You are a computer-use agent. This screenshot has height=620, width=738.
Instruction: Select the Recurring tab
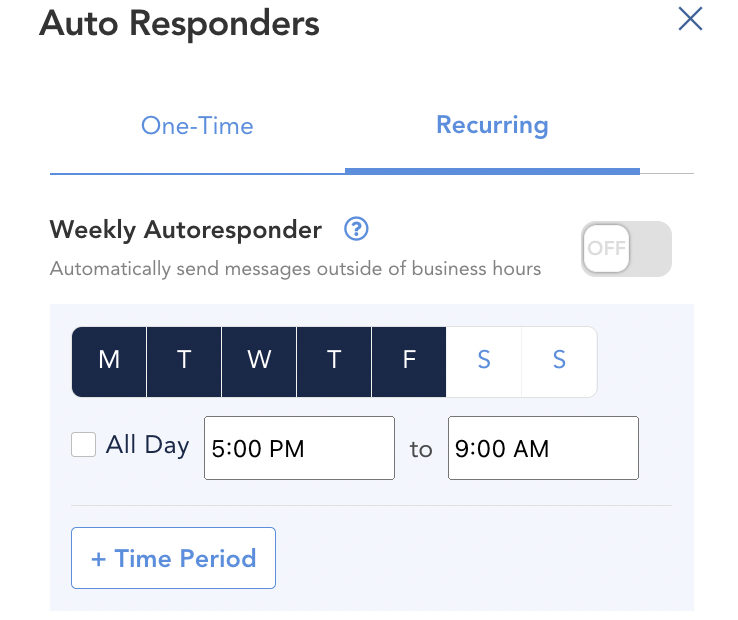tap(492, 125)
